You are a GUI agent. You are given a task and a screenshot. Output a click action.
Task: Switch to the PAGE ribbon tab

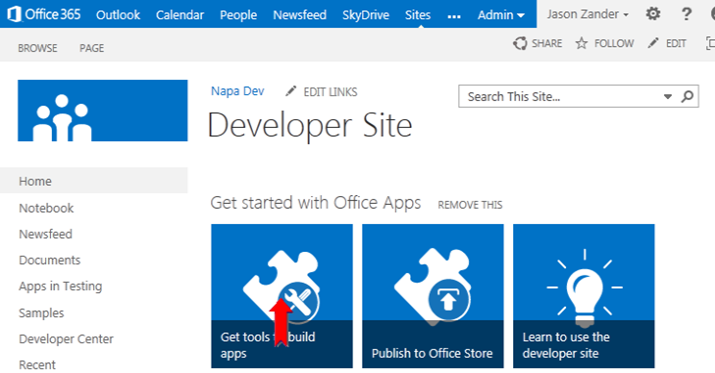click(x=92, y=48)
